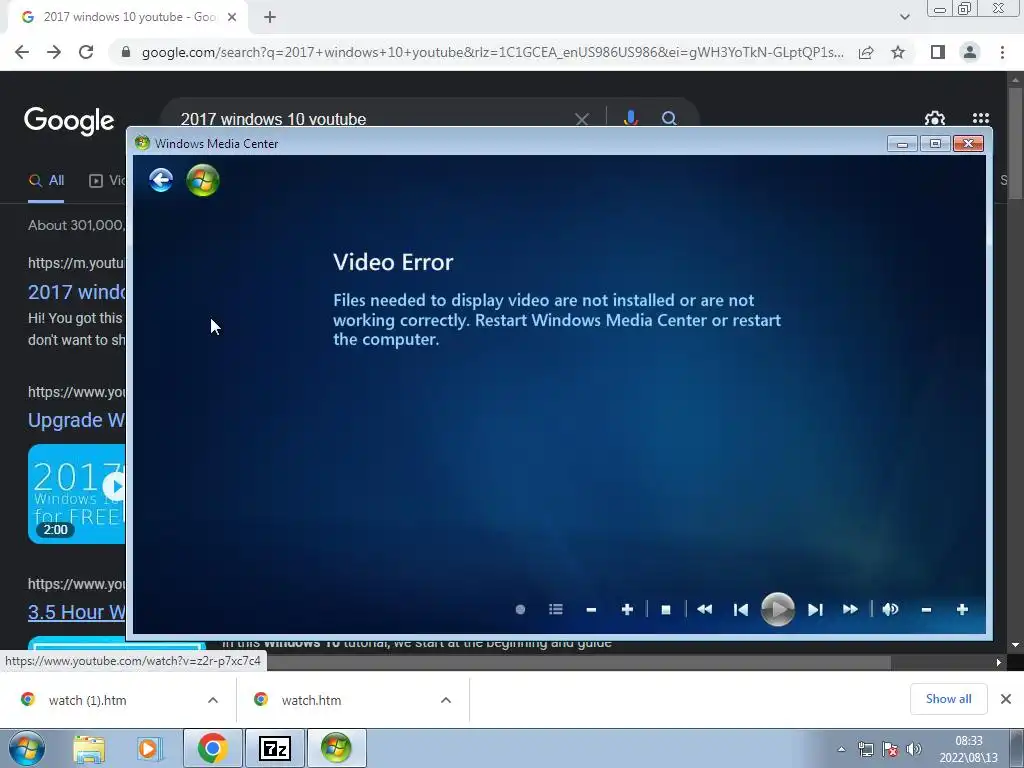The width and height of the screenshot is (1024, 768).
Task: Search by voice with the microphone
Action: 630,118
